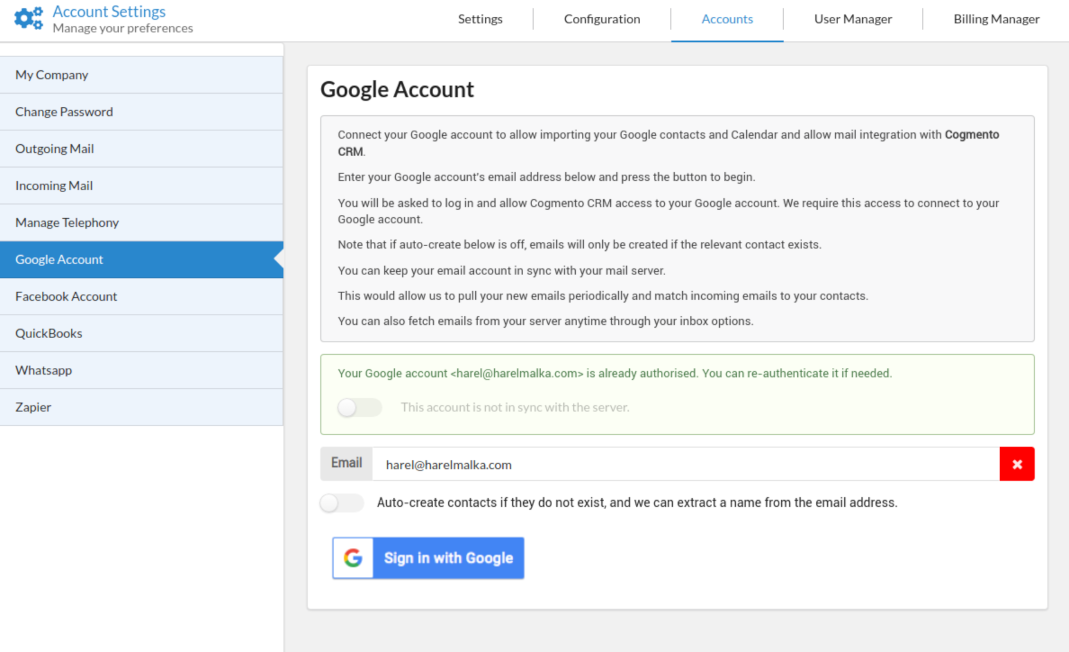Image resolution: width=1069 pixels, height=652 pixels.
Task: Enable syncing this account with the server
Action: pos(359,407)
